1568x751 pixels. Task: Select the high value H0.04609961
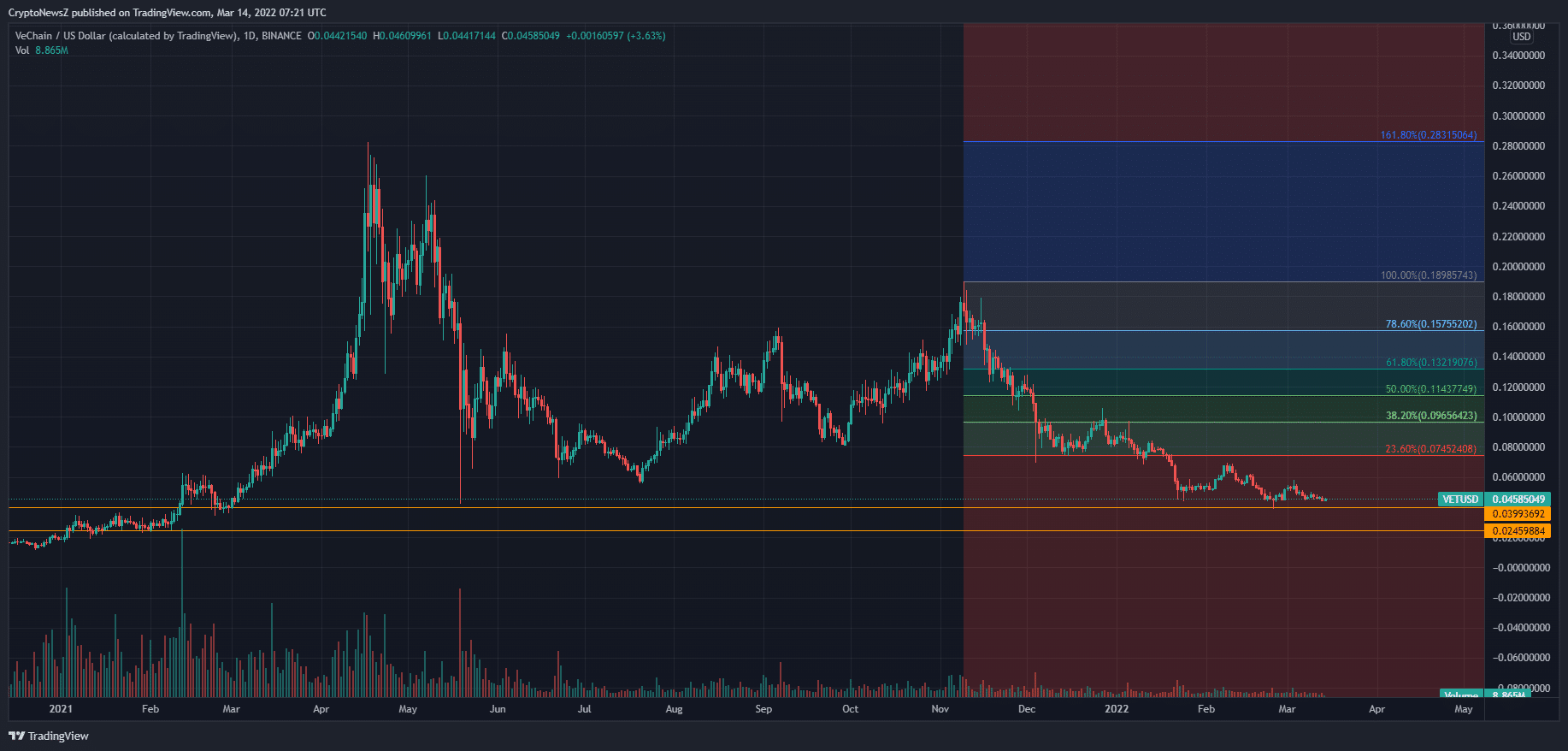[402, 36]
